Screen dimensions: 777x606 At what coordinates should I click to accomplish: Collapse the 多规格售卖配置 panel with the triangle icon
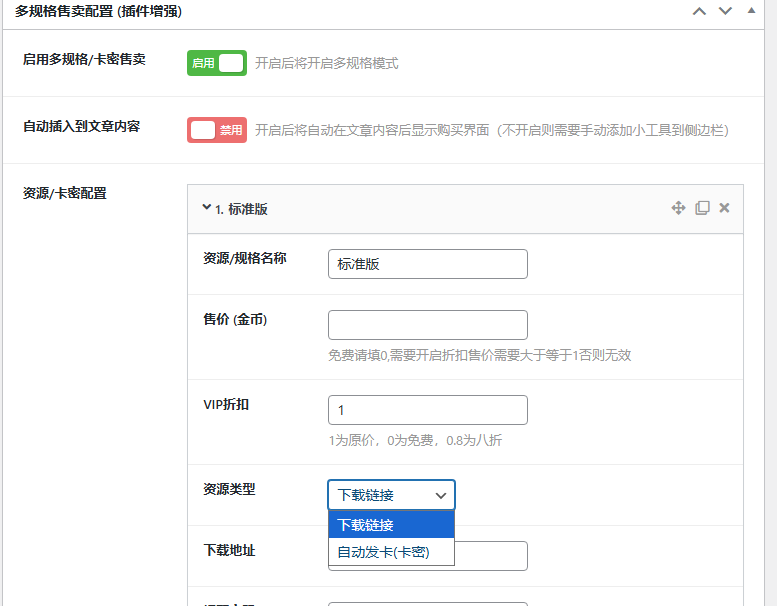tap(751, 11)
